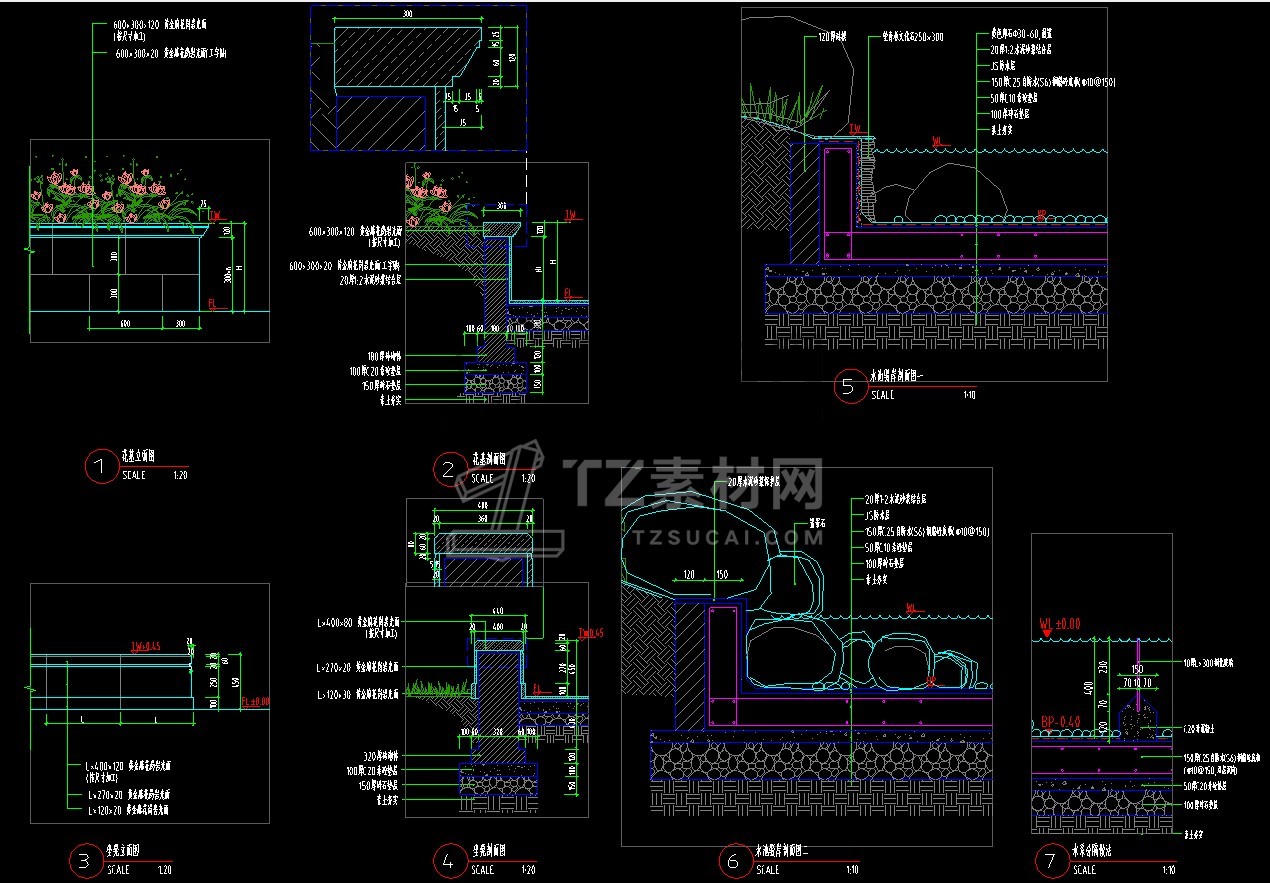
Task: Select the white rock outline in drawing 5 pool
Action: click(x=957, y=192)
